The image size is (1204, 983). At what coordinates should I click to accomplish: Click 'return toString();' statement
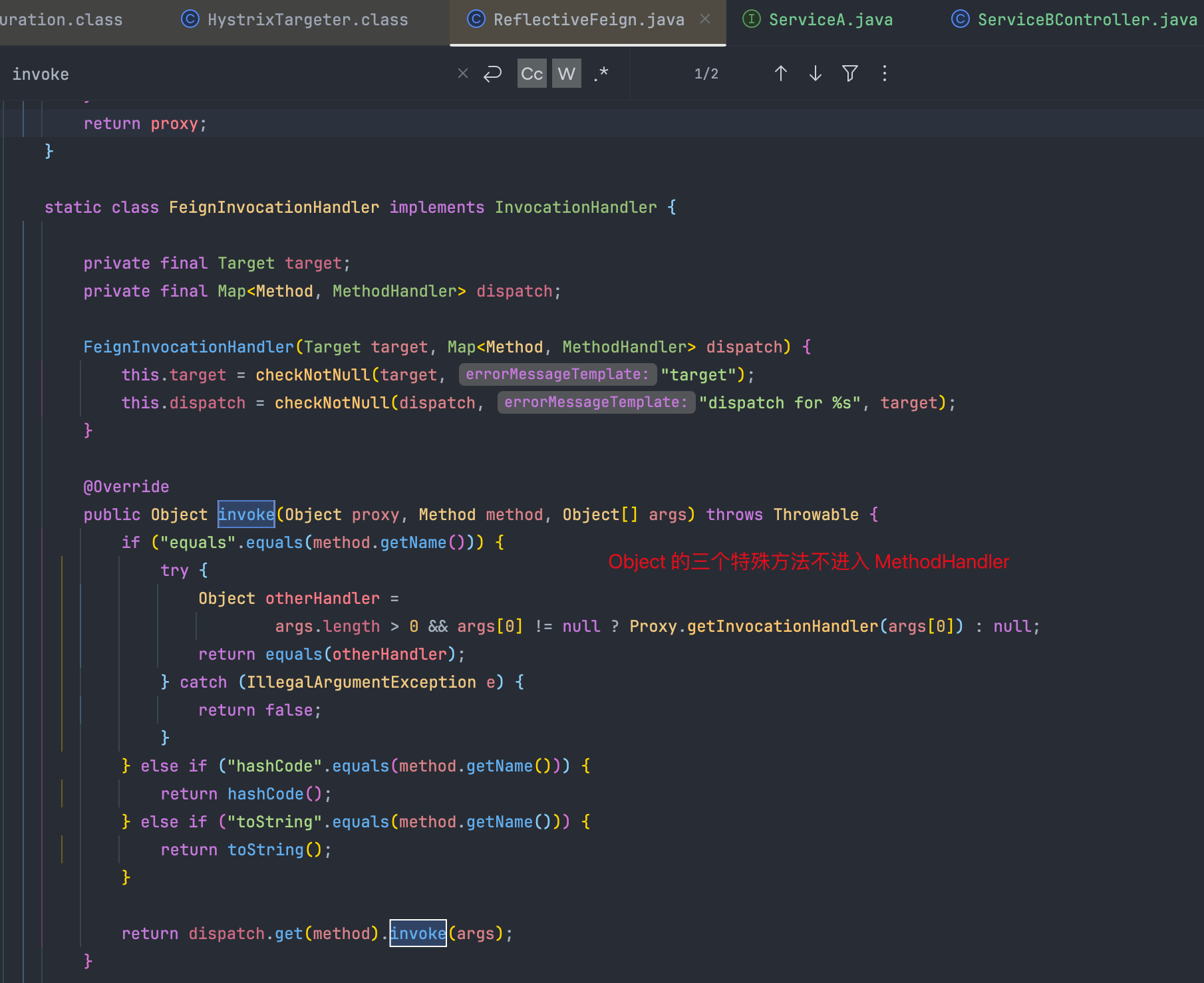pyautogui.click(x=246, y=849)
